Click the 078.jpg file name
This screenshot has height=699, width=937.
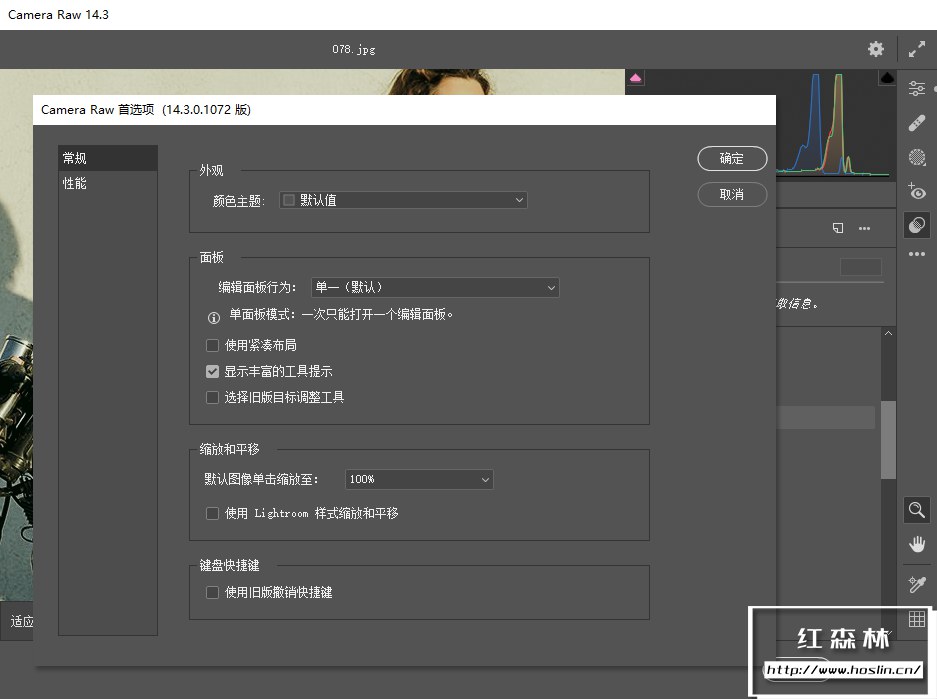click(354, 49)
